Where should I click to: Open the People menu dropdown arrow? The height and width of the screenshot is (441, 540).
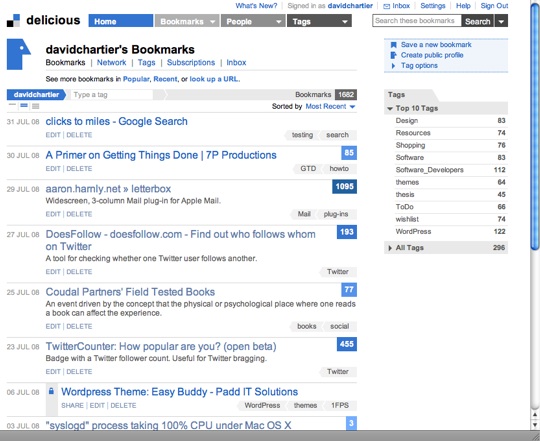278,22
